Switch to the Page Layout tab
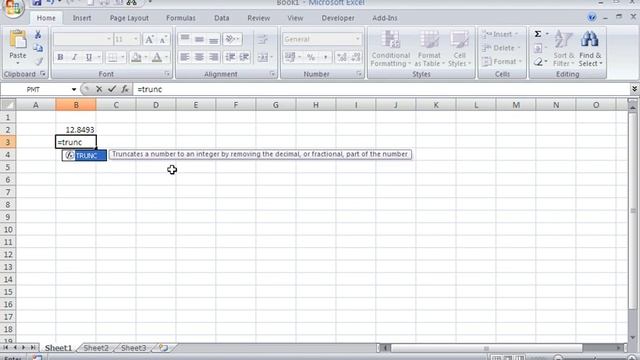This screenshot has width=640, height=360. click(129, 18)
